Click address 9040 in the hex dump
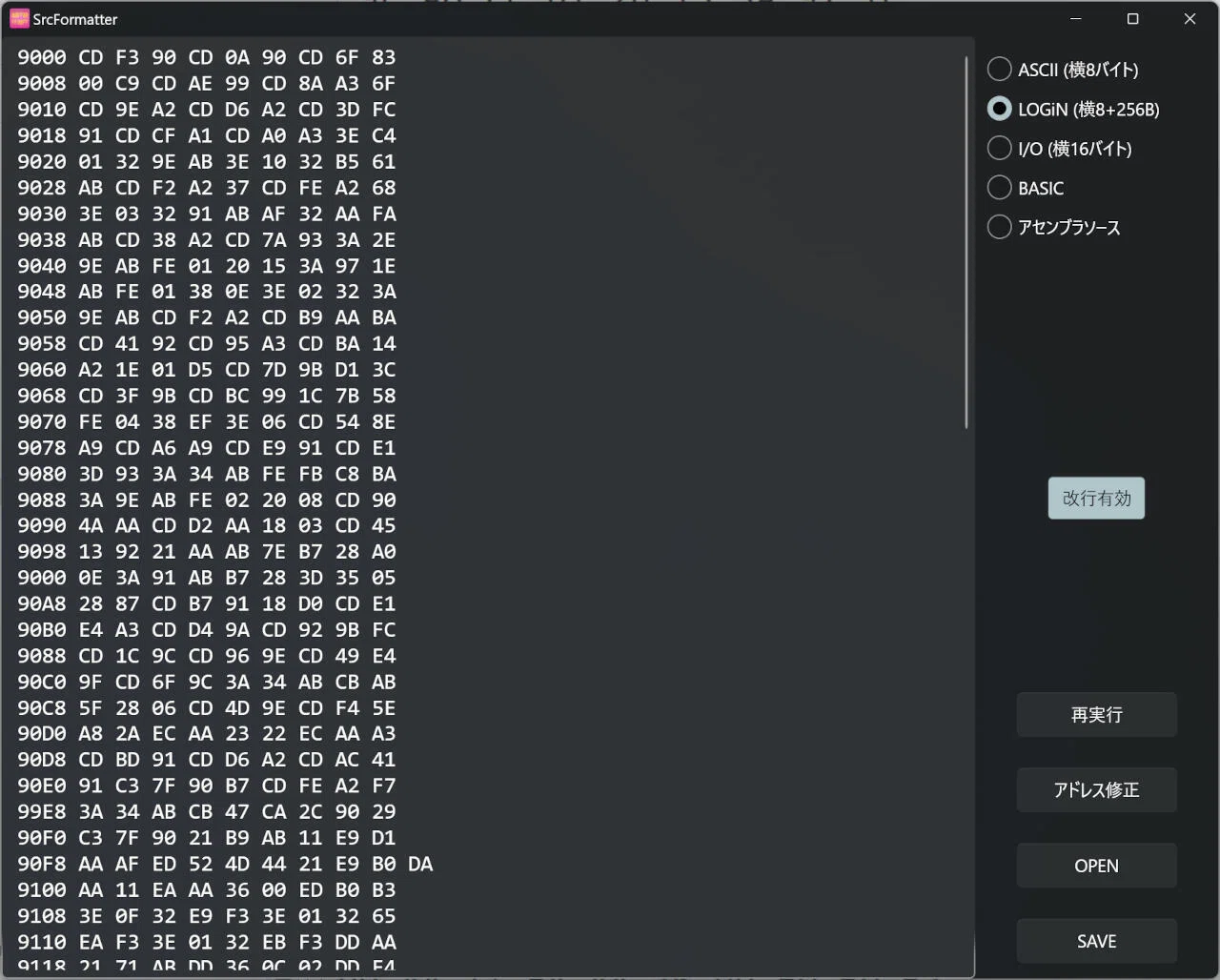Screen dimensions: 1220x980 (x=42, y=266)
